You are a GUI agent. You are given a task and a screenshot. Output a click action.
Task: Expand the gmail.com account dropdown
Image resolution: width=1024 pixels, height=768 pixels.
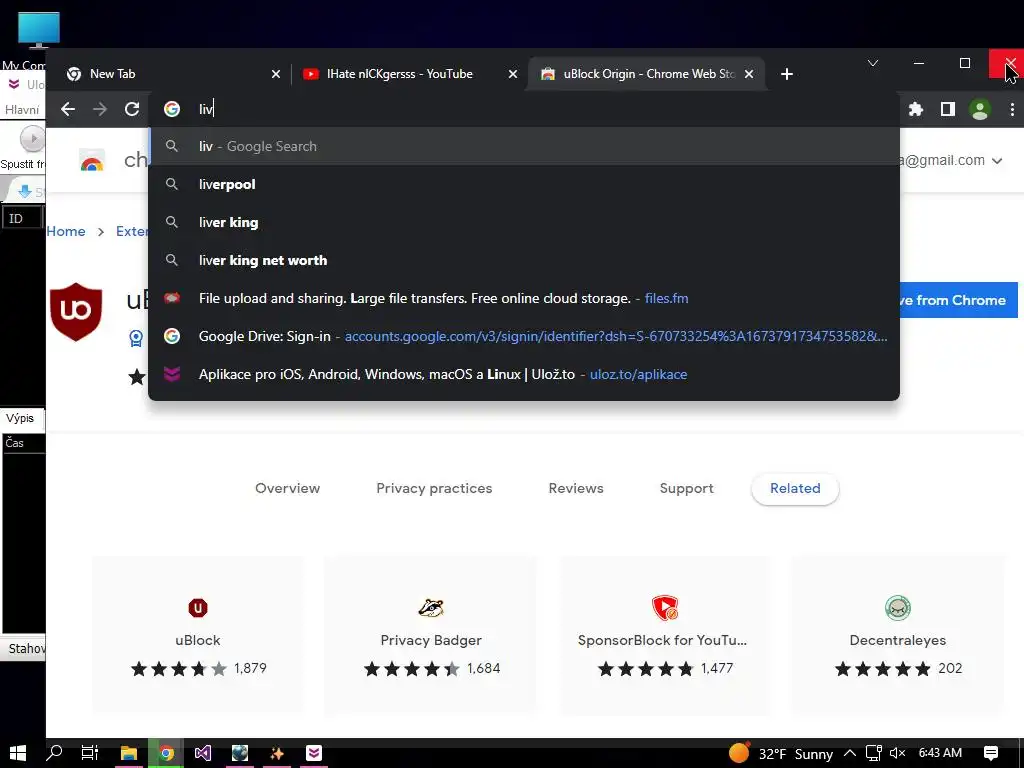coord(997,161)
